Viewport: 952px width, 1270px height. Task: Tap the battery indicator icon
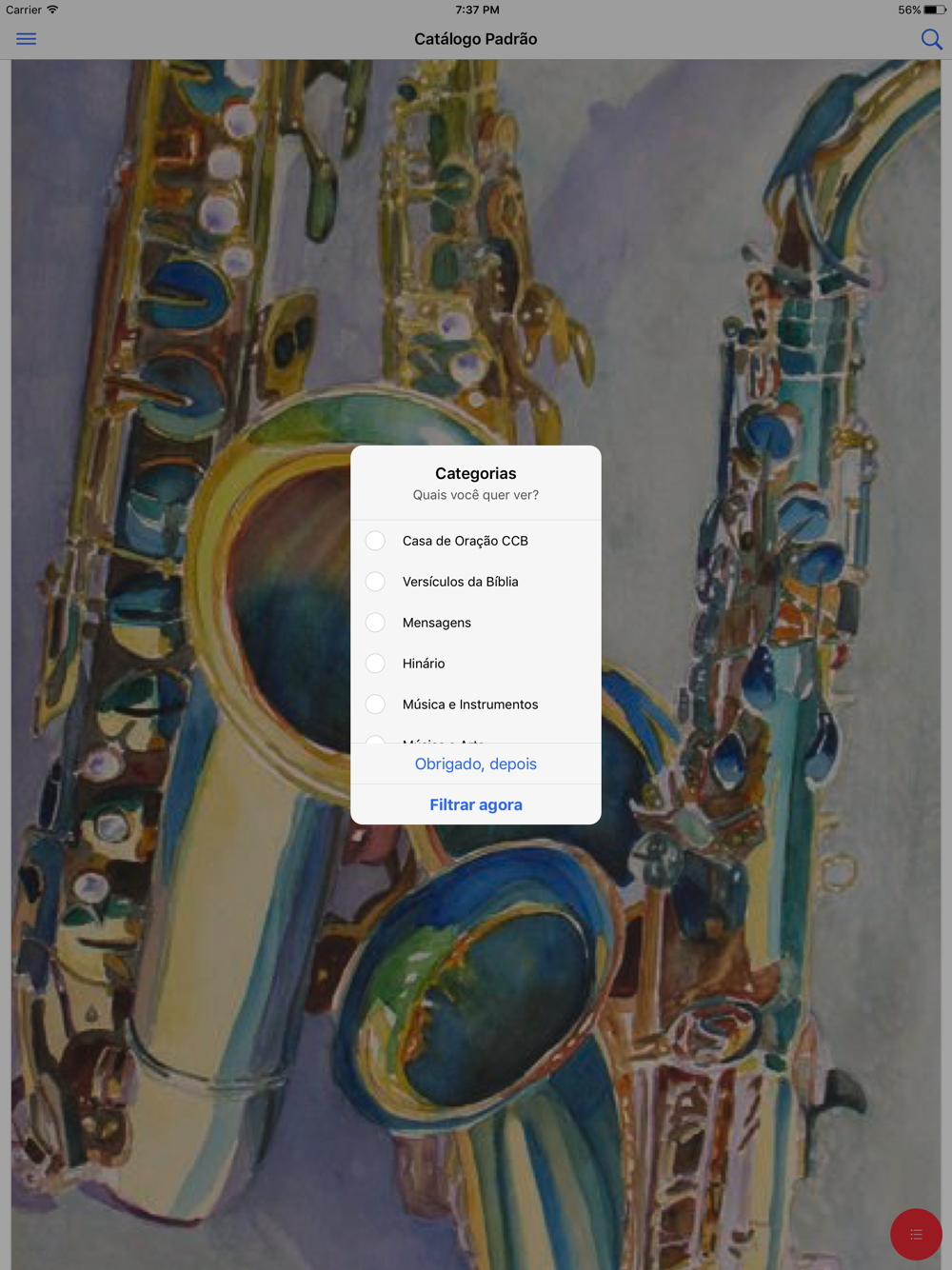pos(934,10)
